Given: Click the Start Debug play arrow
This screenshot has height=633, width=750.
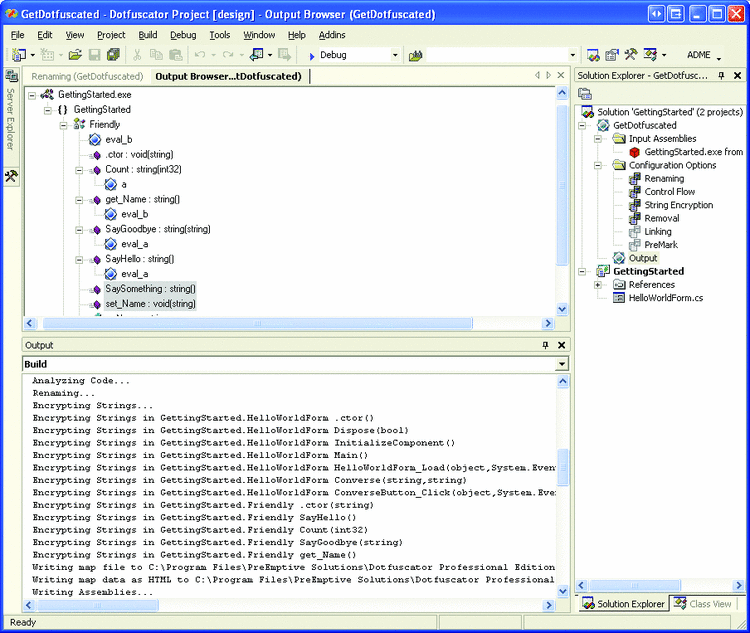Looking at the screenshot, I should (311, 56).
